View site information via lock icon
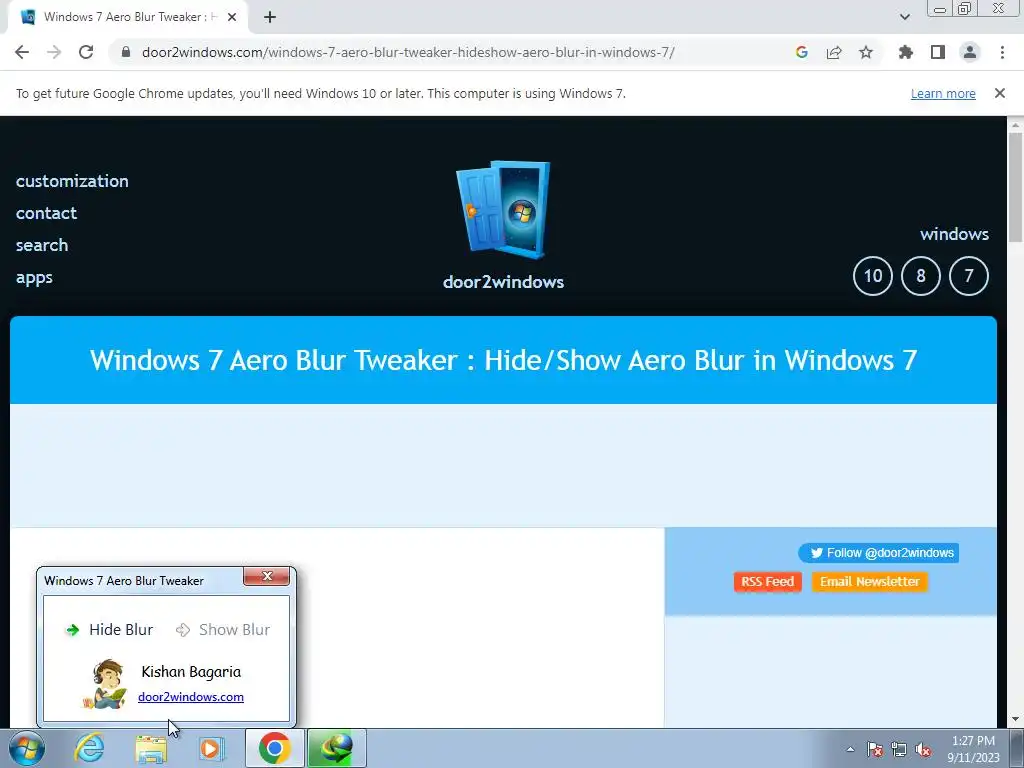 (x=126, y=52)
